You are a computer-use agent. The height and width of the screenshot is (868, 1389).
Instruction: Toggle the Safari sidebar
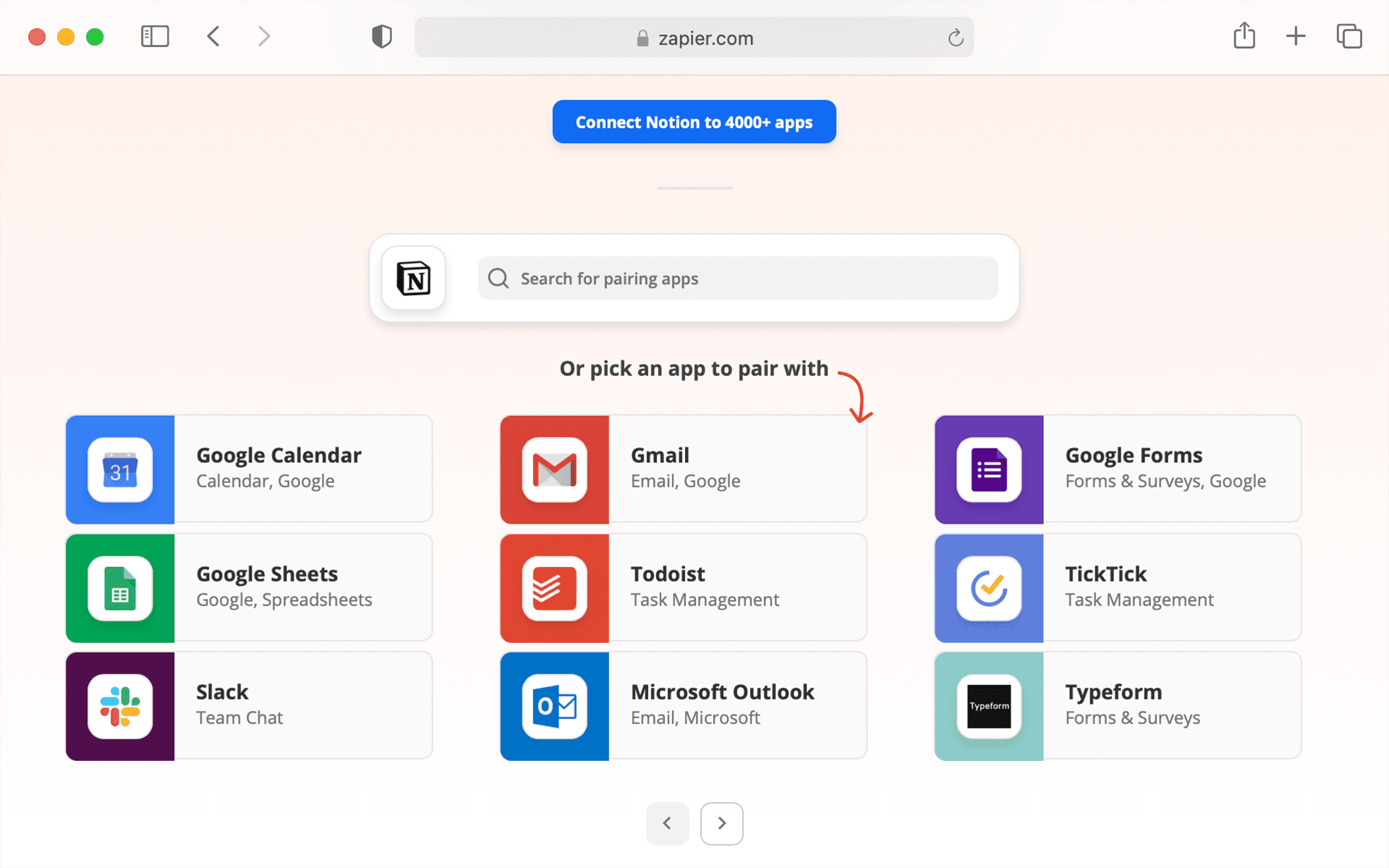pos(155,36)
